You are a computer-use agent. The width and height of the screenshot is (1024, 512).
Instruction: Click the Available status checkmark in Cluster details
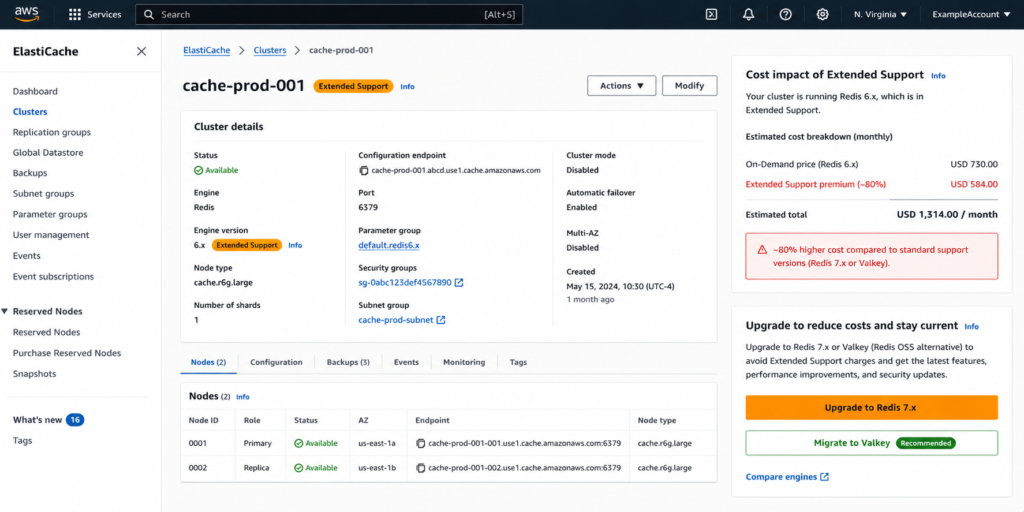(199, 170)
